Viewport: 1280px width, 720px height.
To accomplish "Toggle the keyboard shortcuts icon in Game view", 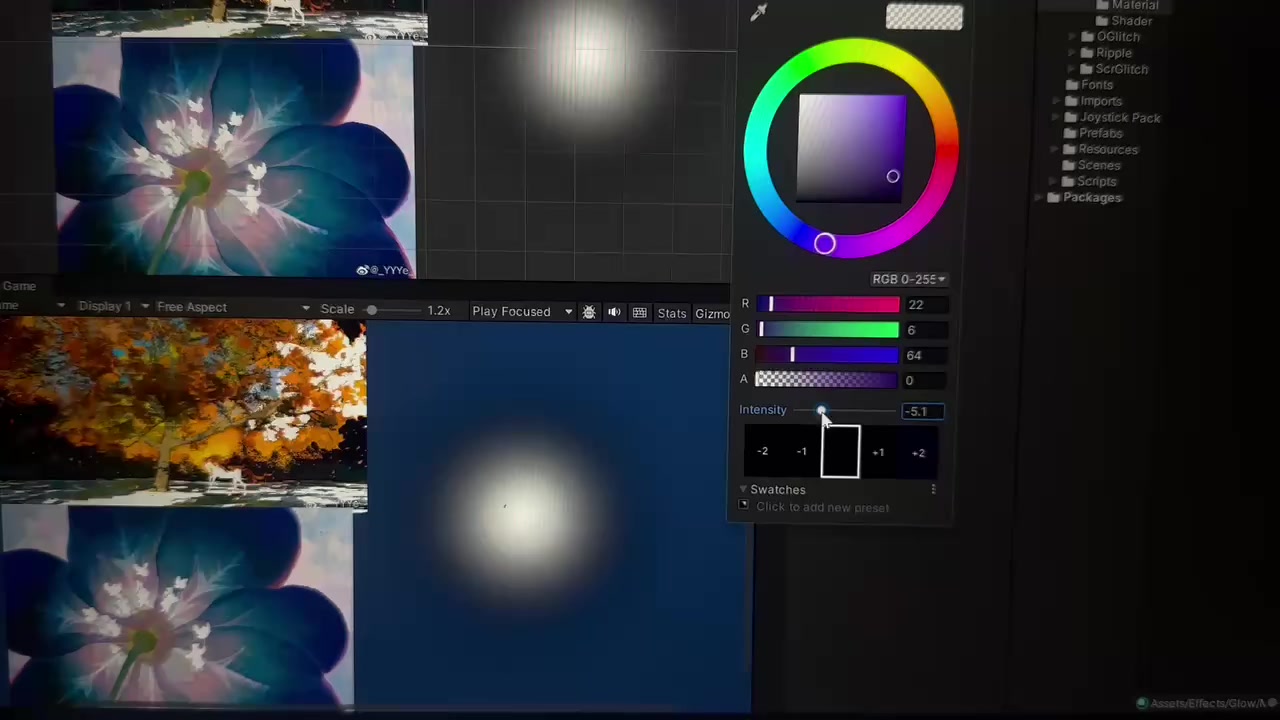I will (640, 313).
